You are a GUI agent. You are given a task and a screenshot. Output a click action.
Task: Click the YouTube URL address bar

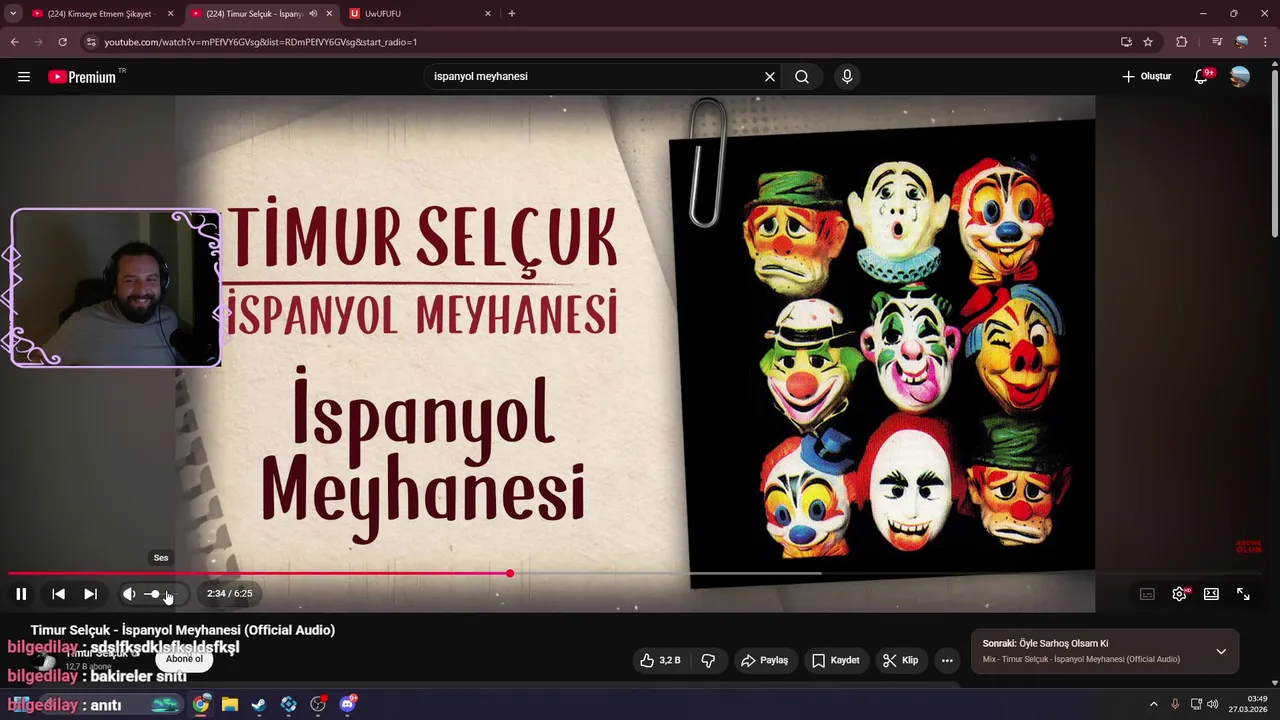(x=600, y=42)
